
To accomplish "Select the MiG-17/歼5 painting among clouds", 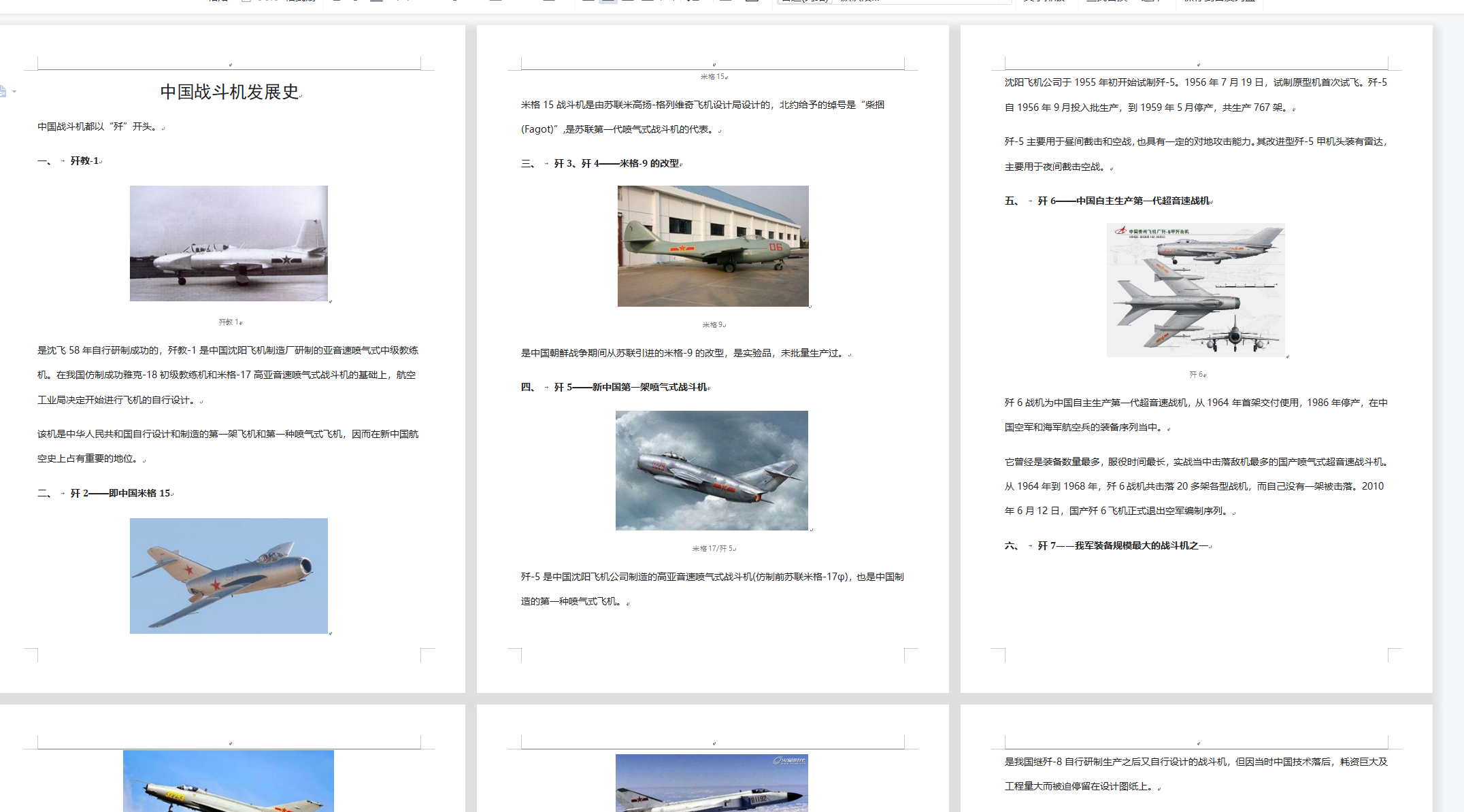I will 712,471.
